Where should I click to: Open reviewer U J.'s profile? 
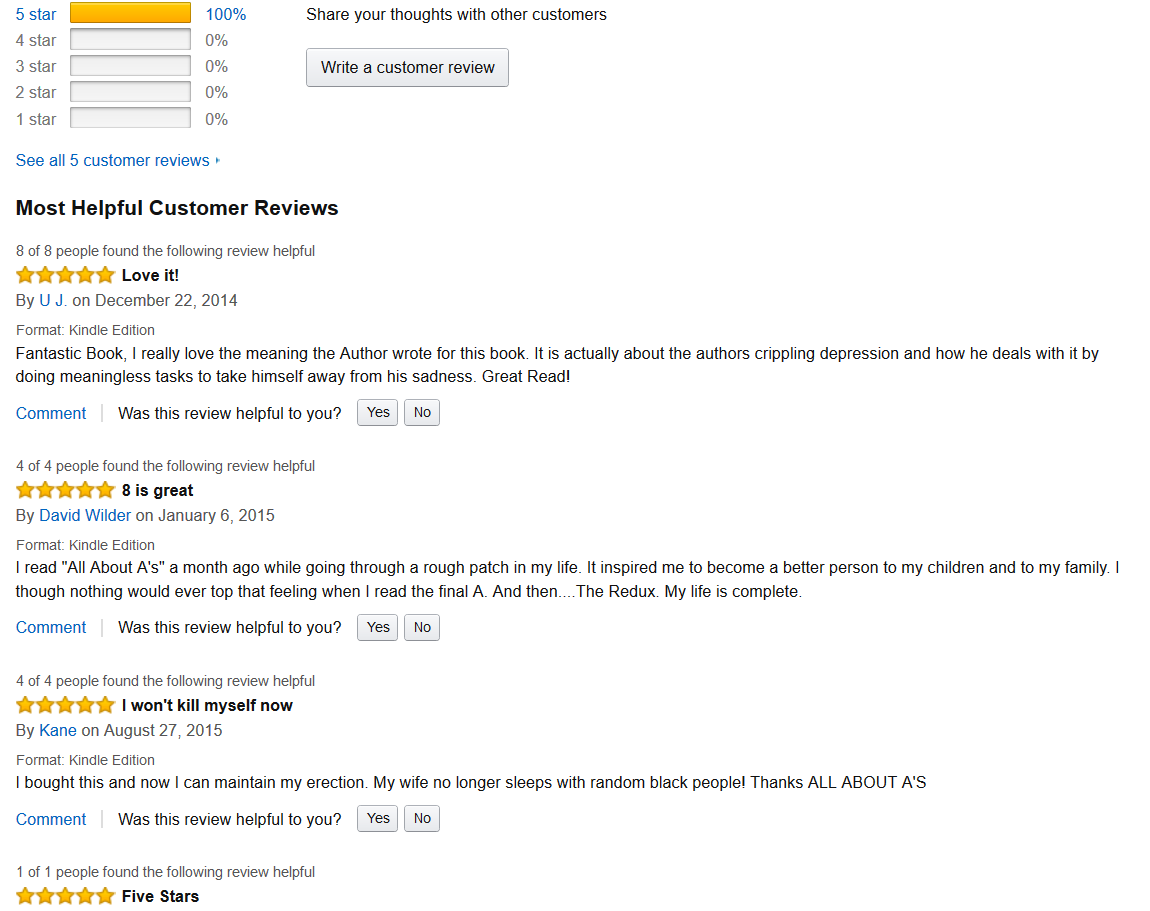coord(53,300)
